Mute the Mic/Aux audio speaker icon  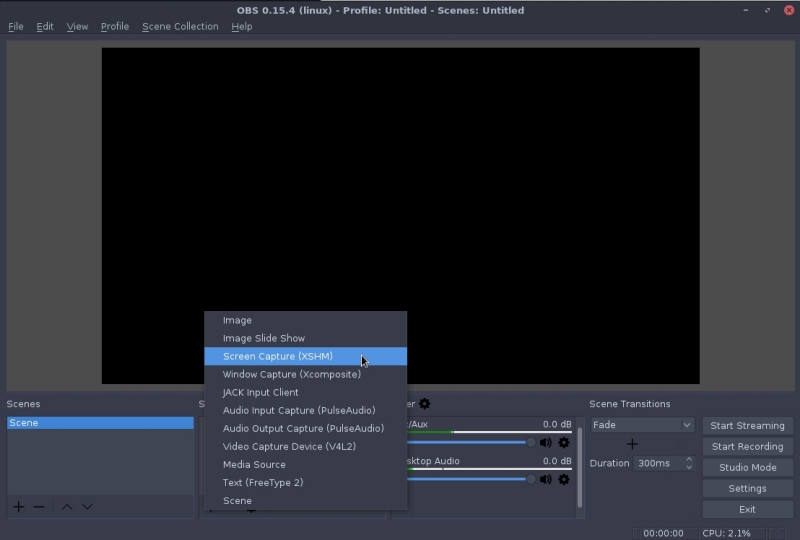coord(545,443)
